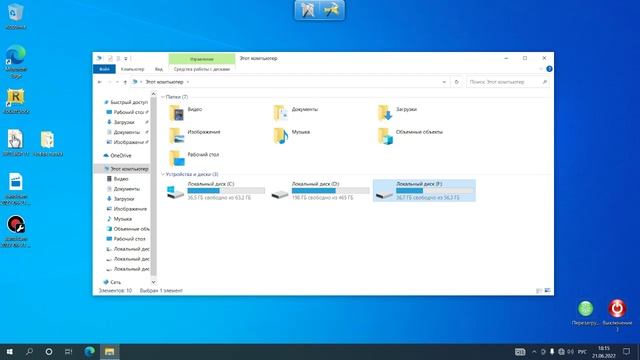Click the touch keyboard tray icon

click(x=520, y=352)
